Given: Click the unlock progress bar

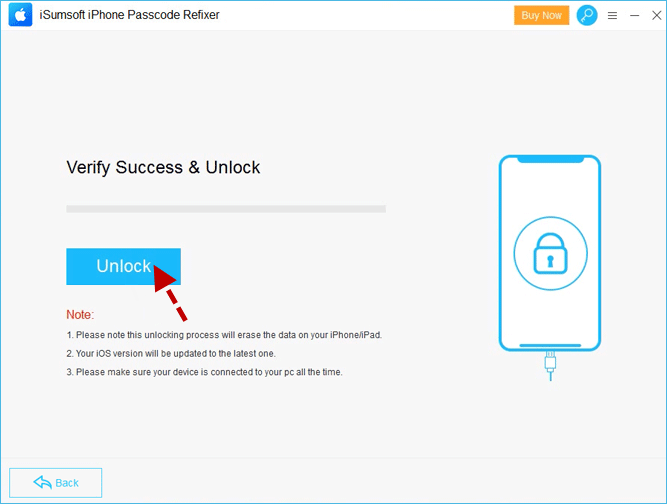Looking at the screenshot, I should click(226, 209).
